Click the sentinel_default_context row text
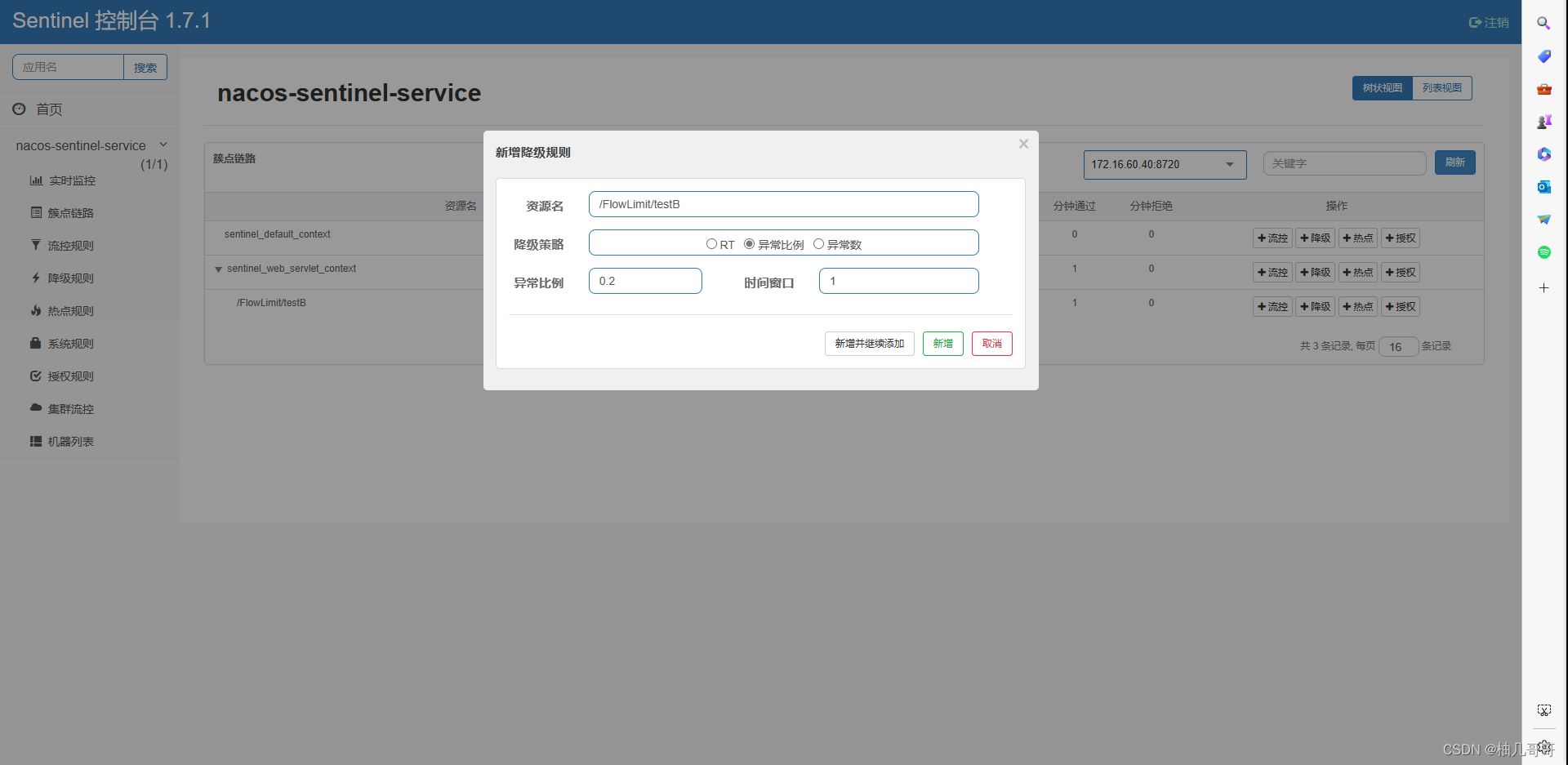 [x=278, y=234]
